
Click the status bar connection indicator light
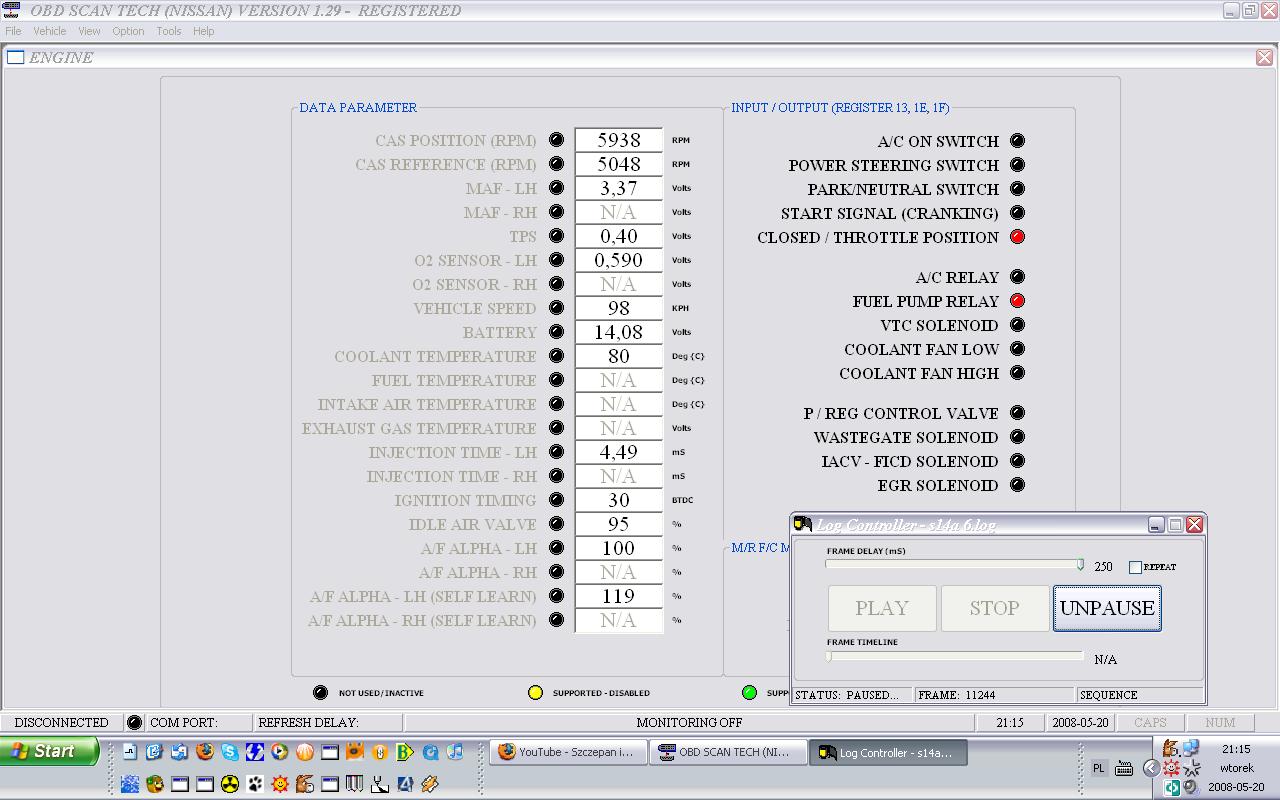click(x=134, y=722)
